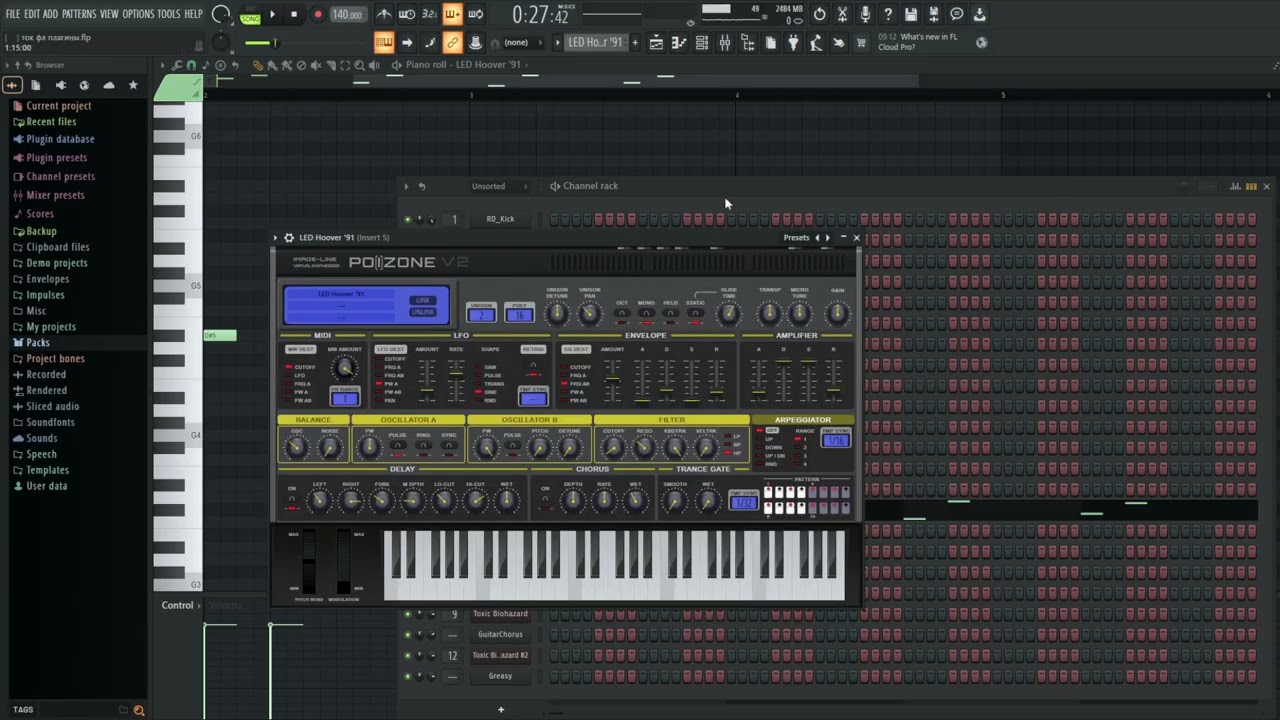Screen dimensions: 1280x720
Task: Open the FILE menu
Action: 13,14
